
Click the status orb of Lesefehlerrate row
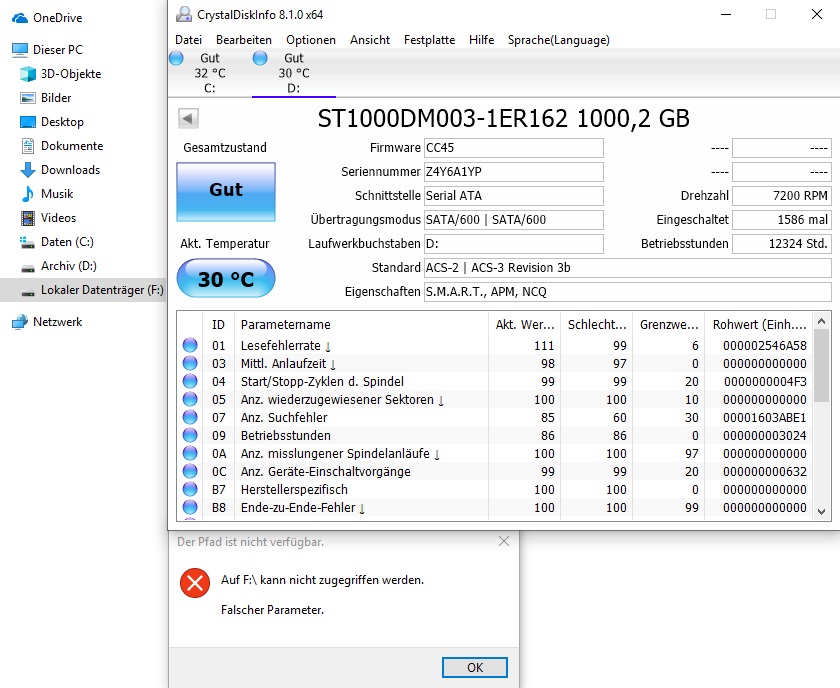[x=190, y=345]
